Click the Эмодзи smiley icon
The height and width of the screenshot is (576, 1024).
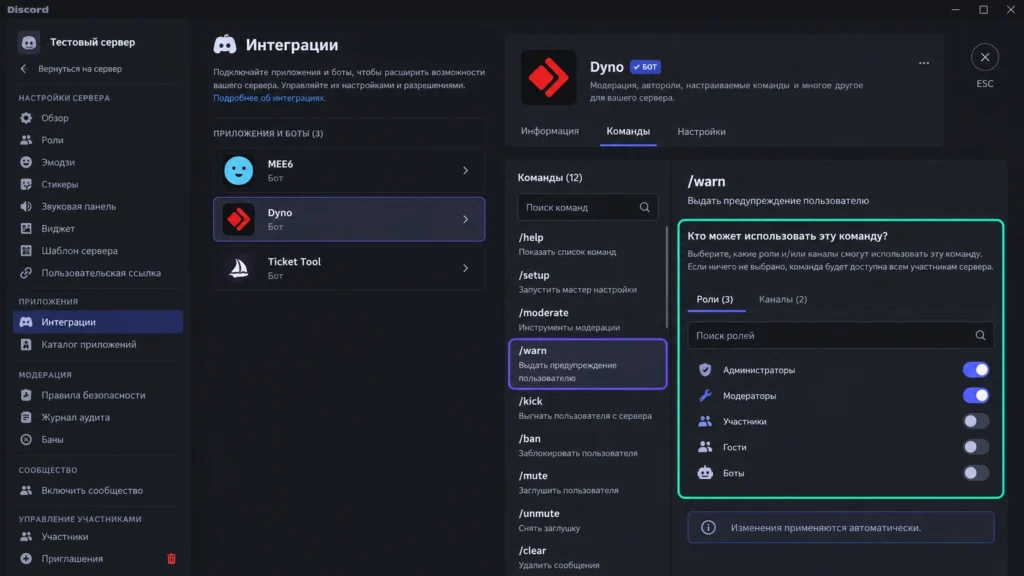tap(26, 162)
